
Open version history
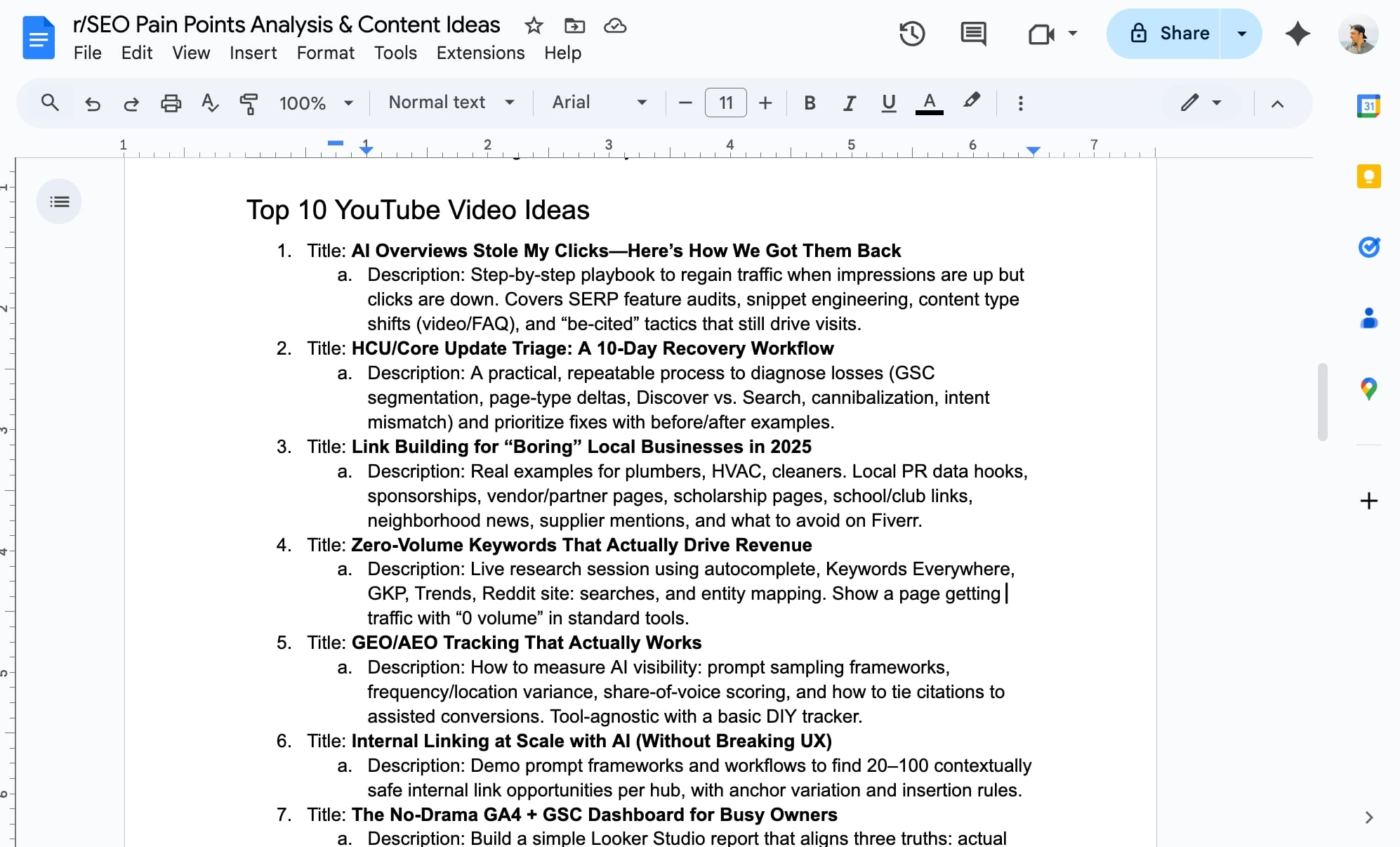[x=912, y=33]
